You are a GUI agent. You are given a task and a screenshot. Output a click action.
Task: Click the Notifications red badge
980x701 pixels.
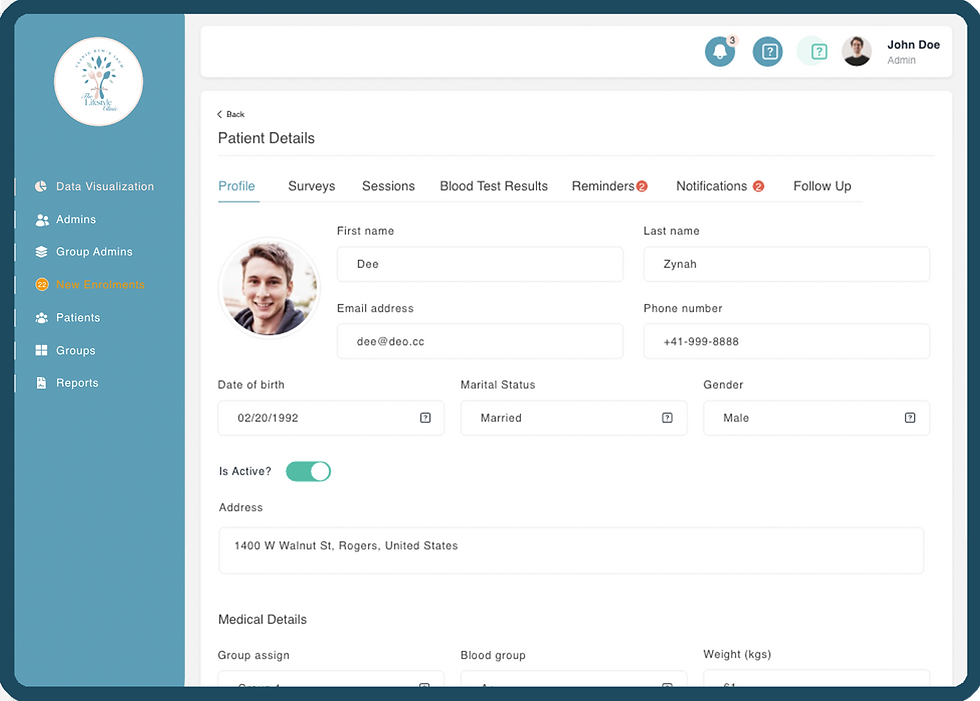pos(758,186)
